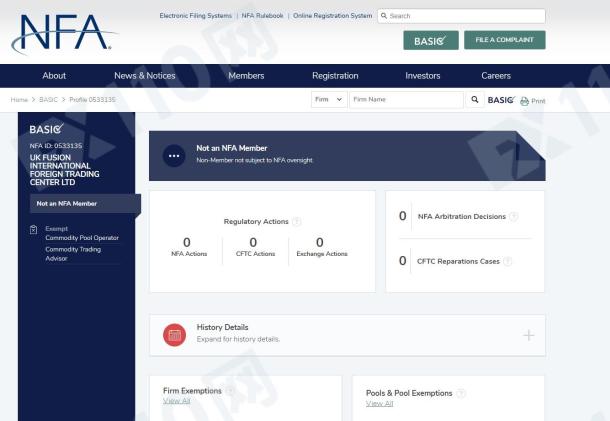Click the magnifier in the top search box
Viewport: 610px width, 421px height.
[x=384, y=16]
